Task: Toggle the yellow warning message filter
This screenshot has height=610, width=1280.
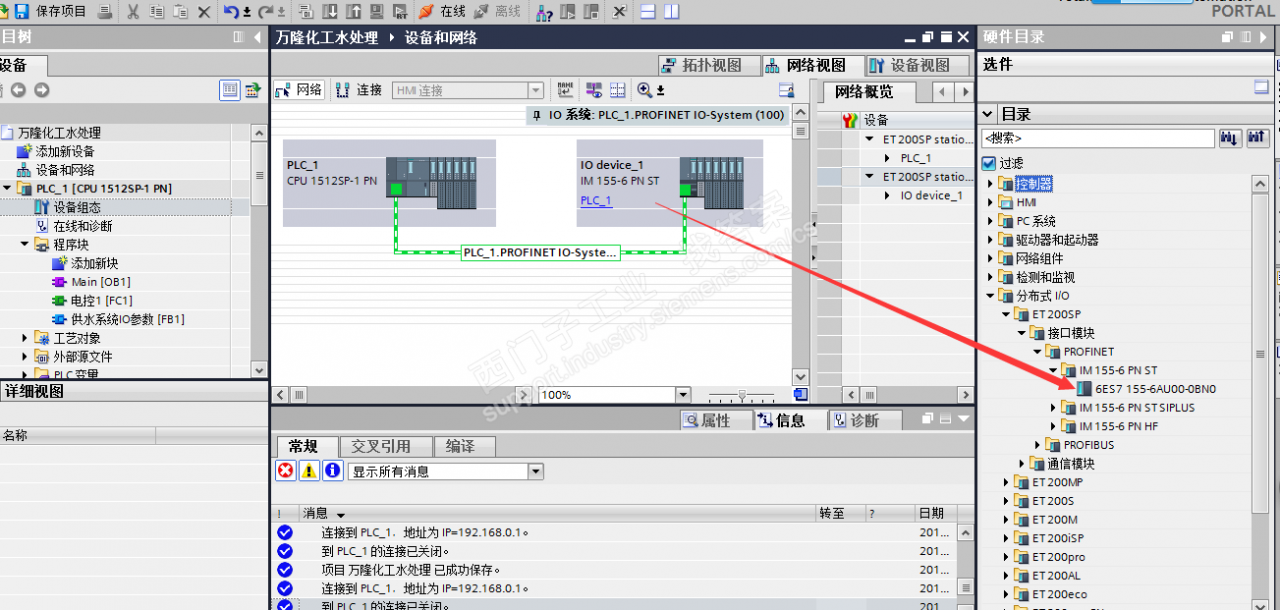Action: coord(310,471)
